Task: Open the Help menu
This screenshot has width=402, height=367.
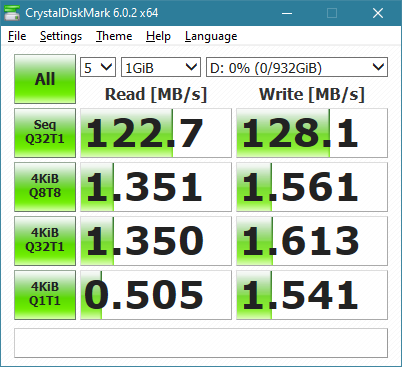Action: point(158,36)
